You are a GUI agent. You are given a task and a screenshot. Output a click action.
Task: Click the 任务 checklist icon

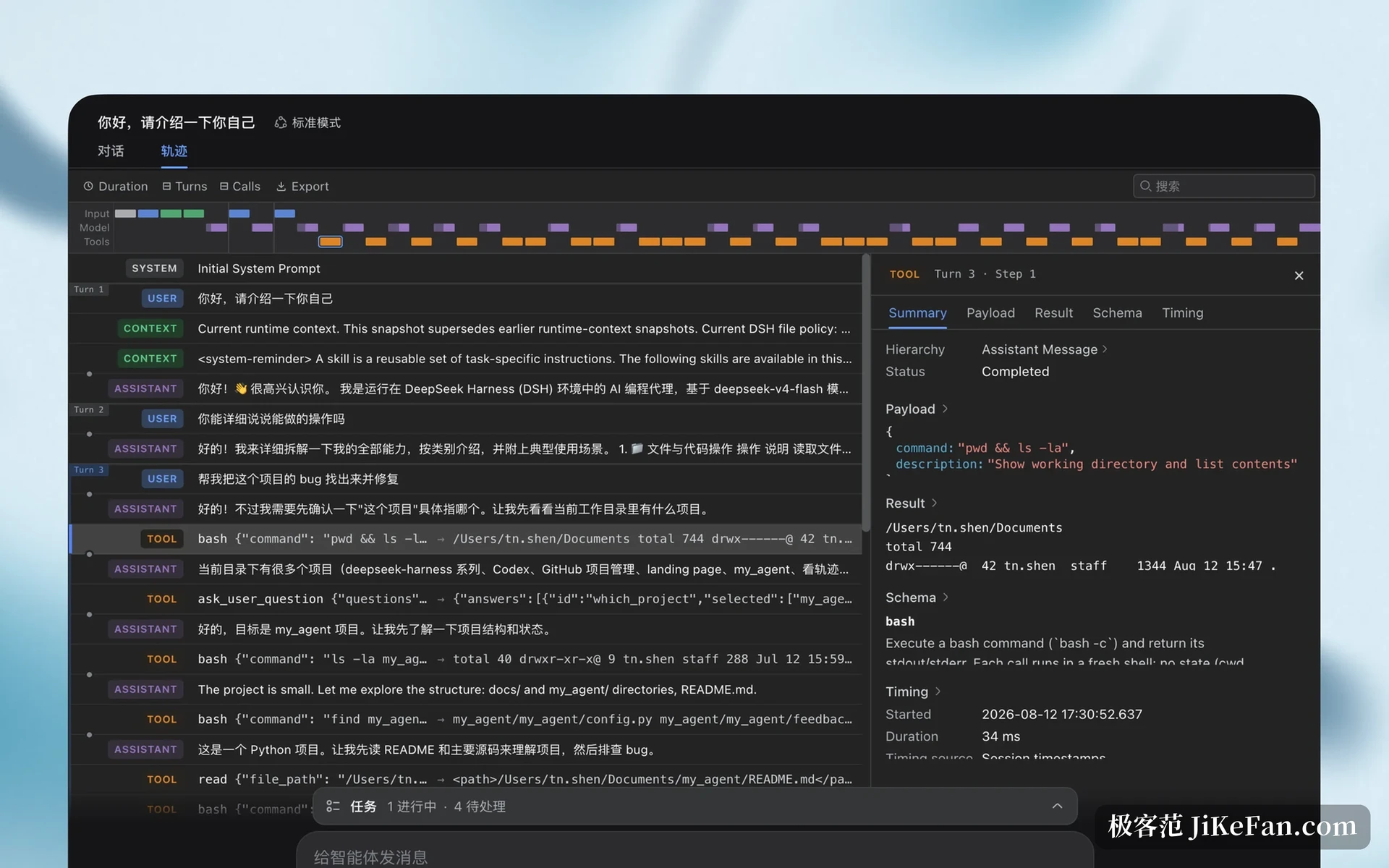tap(333, 806)
